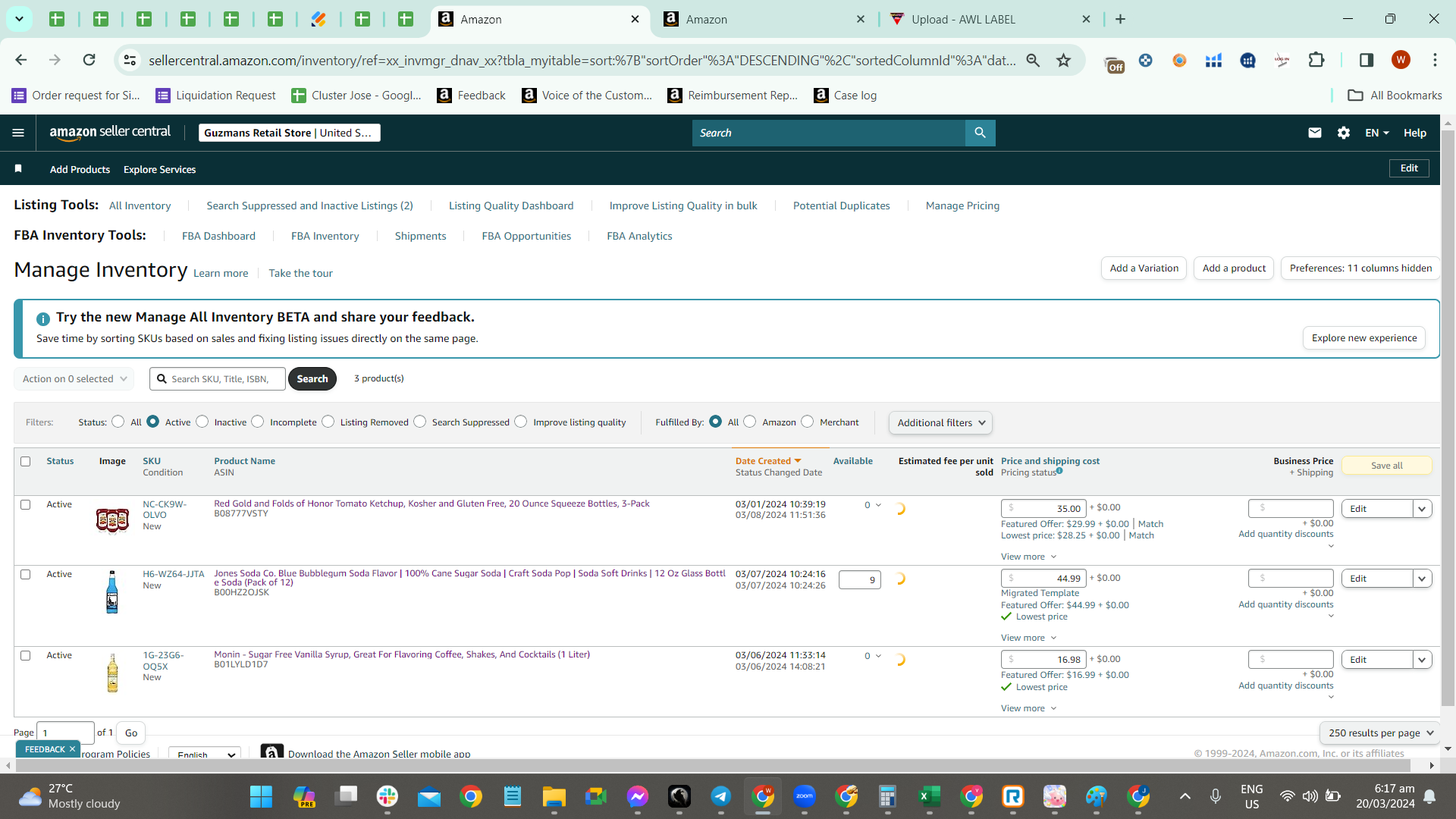Open the Chrome profile avatar W
Screen dimensions: 1456x819
[1401, 60]
